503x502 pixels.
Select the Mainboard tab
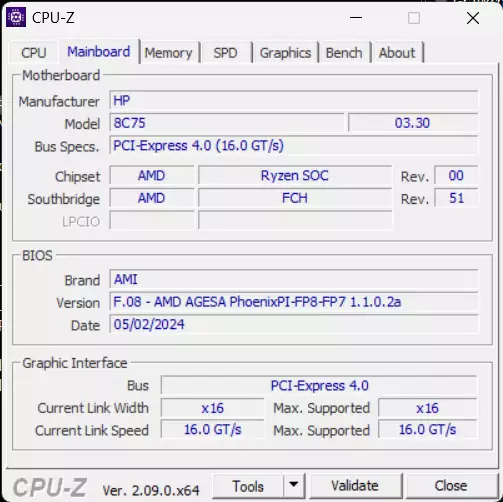[99, 52]
